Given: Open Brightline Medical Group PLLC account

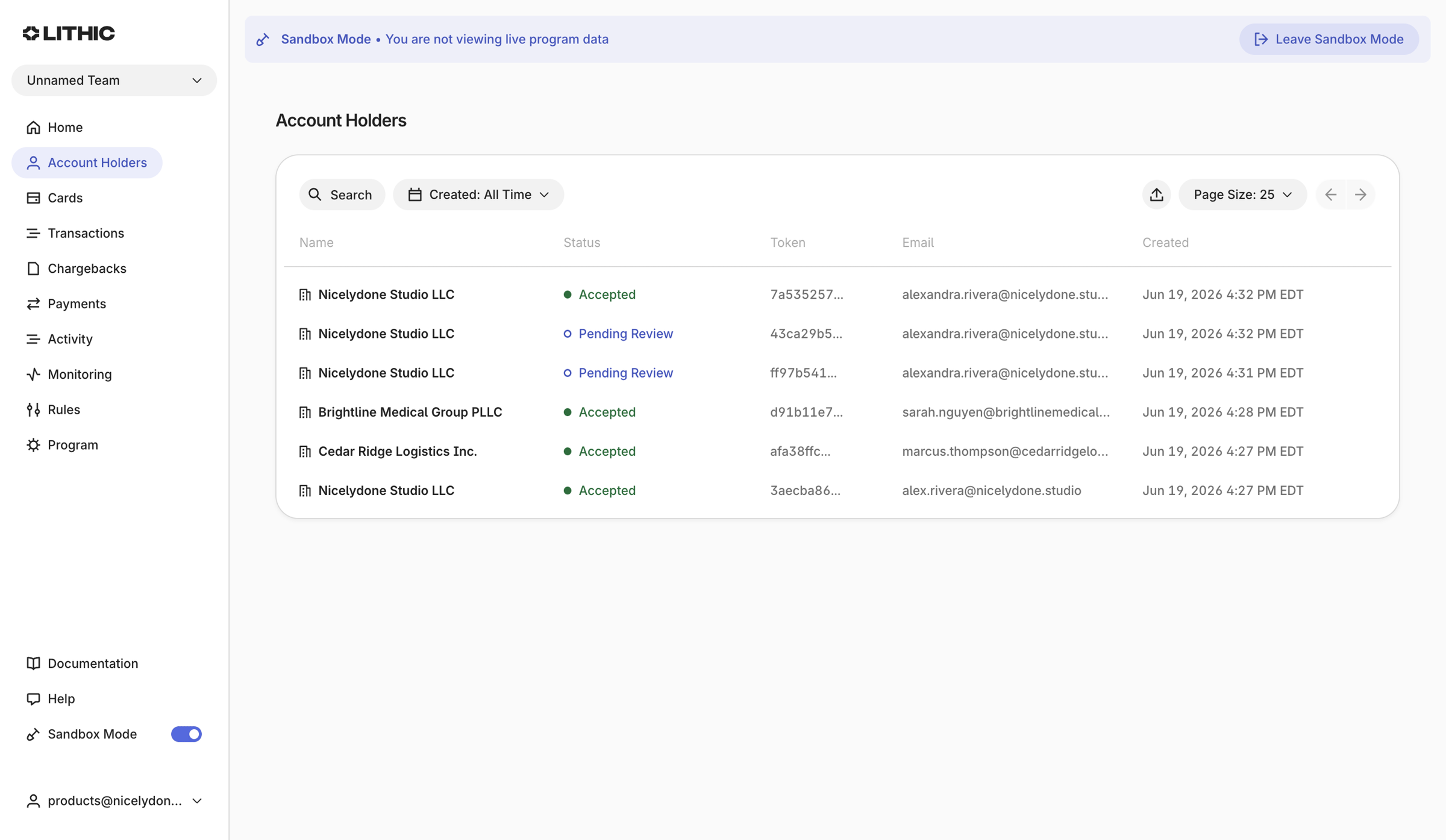Looking at the screenshot, I should click(837, 412).
